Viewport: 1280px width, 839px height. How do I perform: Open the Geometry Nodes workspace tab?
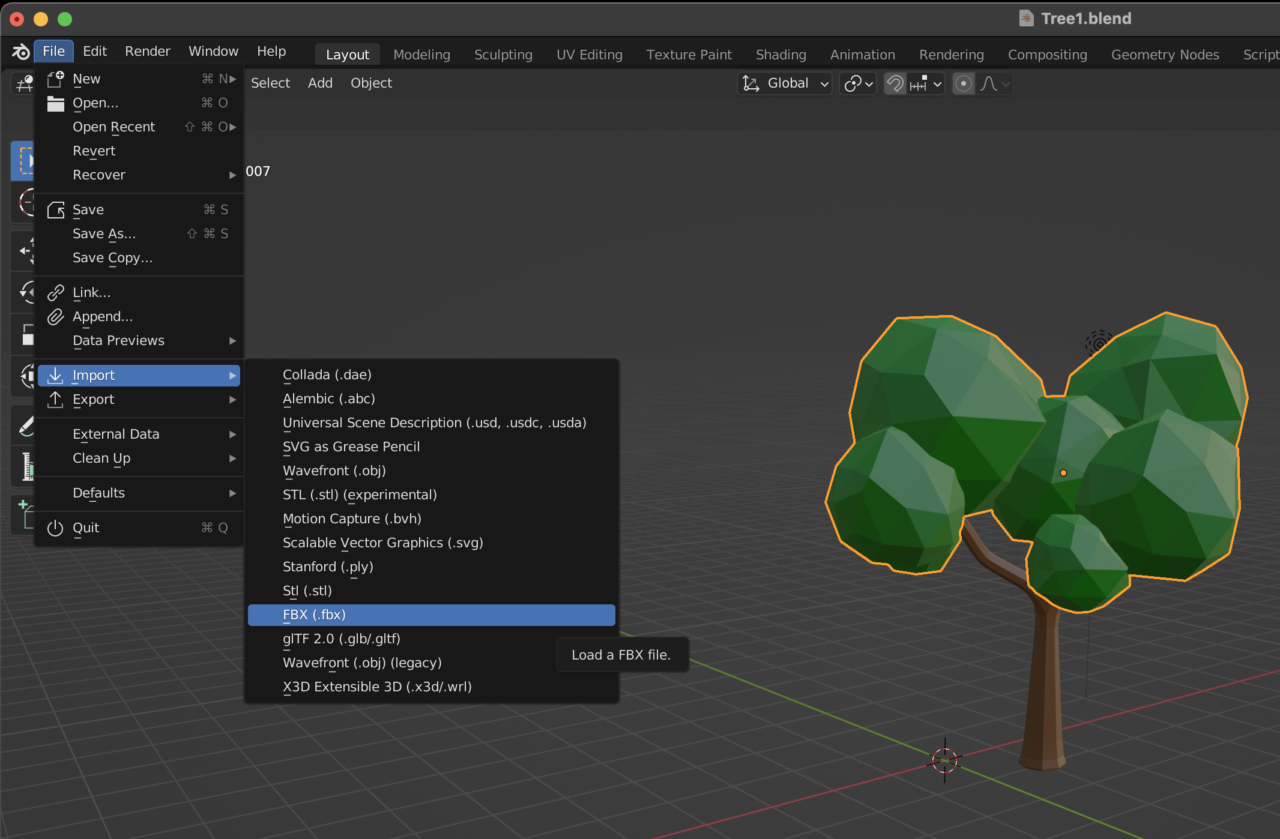pos(1164,54)
